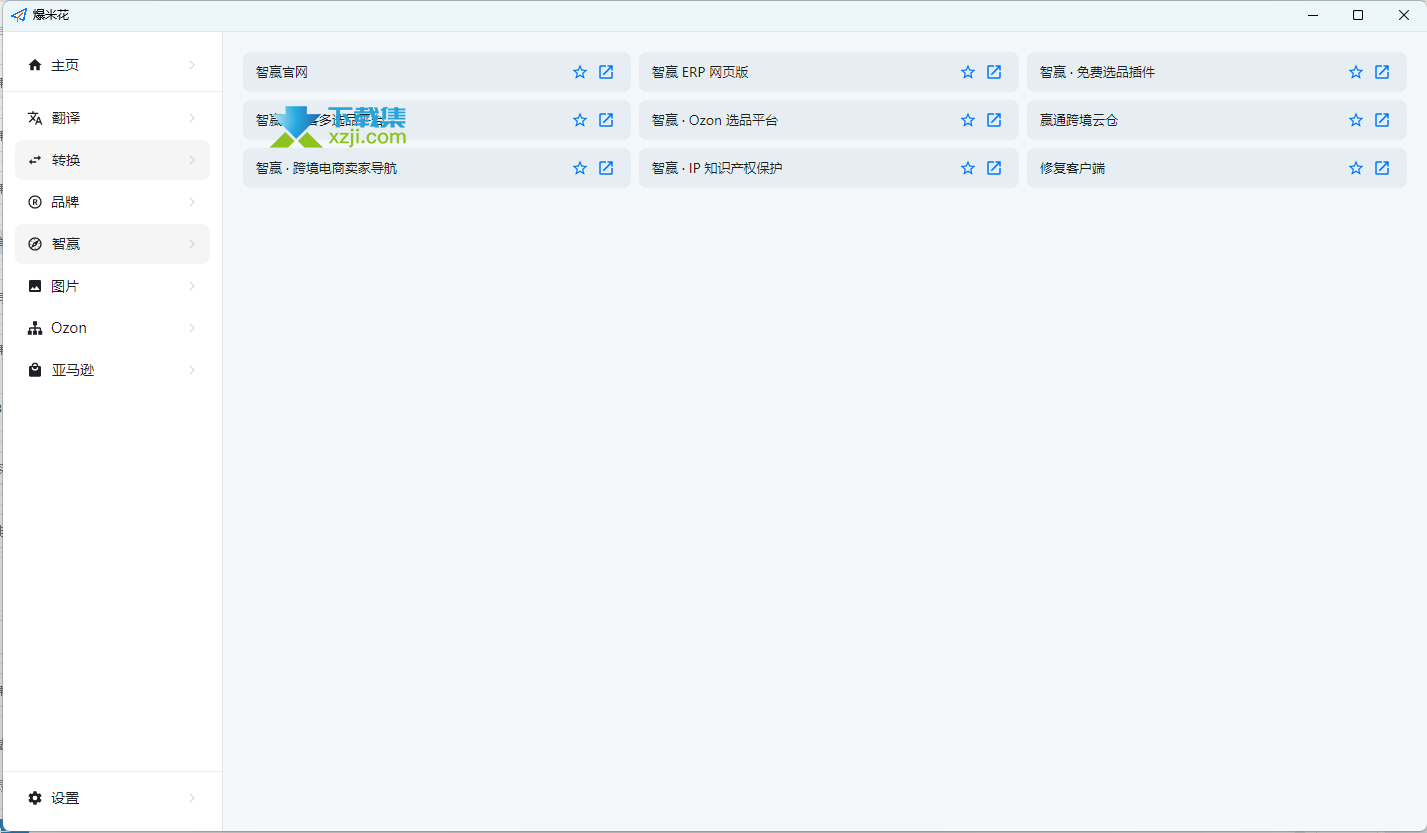Click the home icon beside 主页
1427x833 pixels.
35,65
